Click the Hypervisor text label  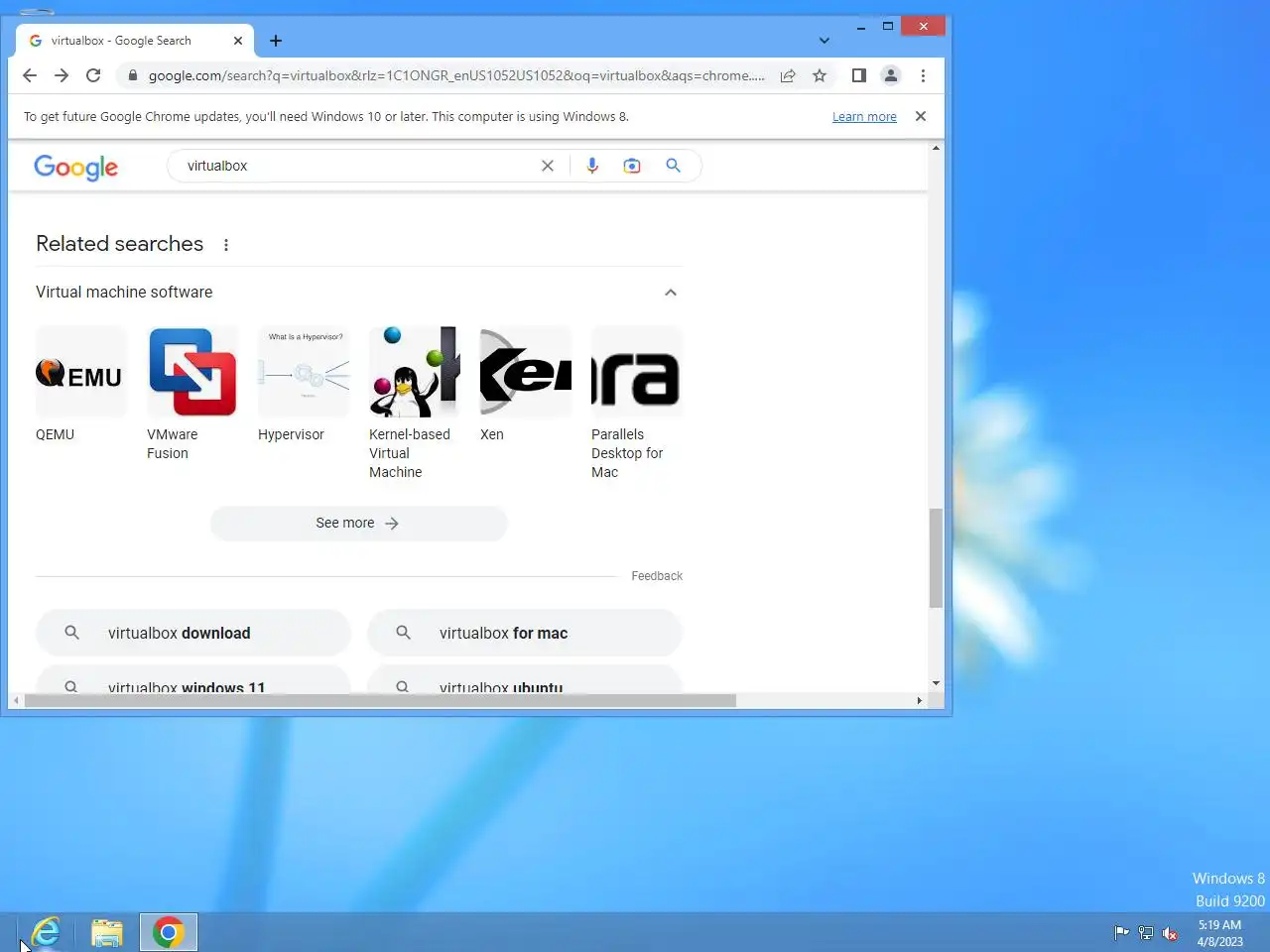click(291, 434)
